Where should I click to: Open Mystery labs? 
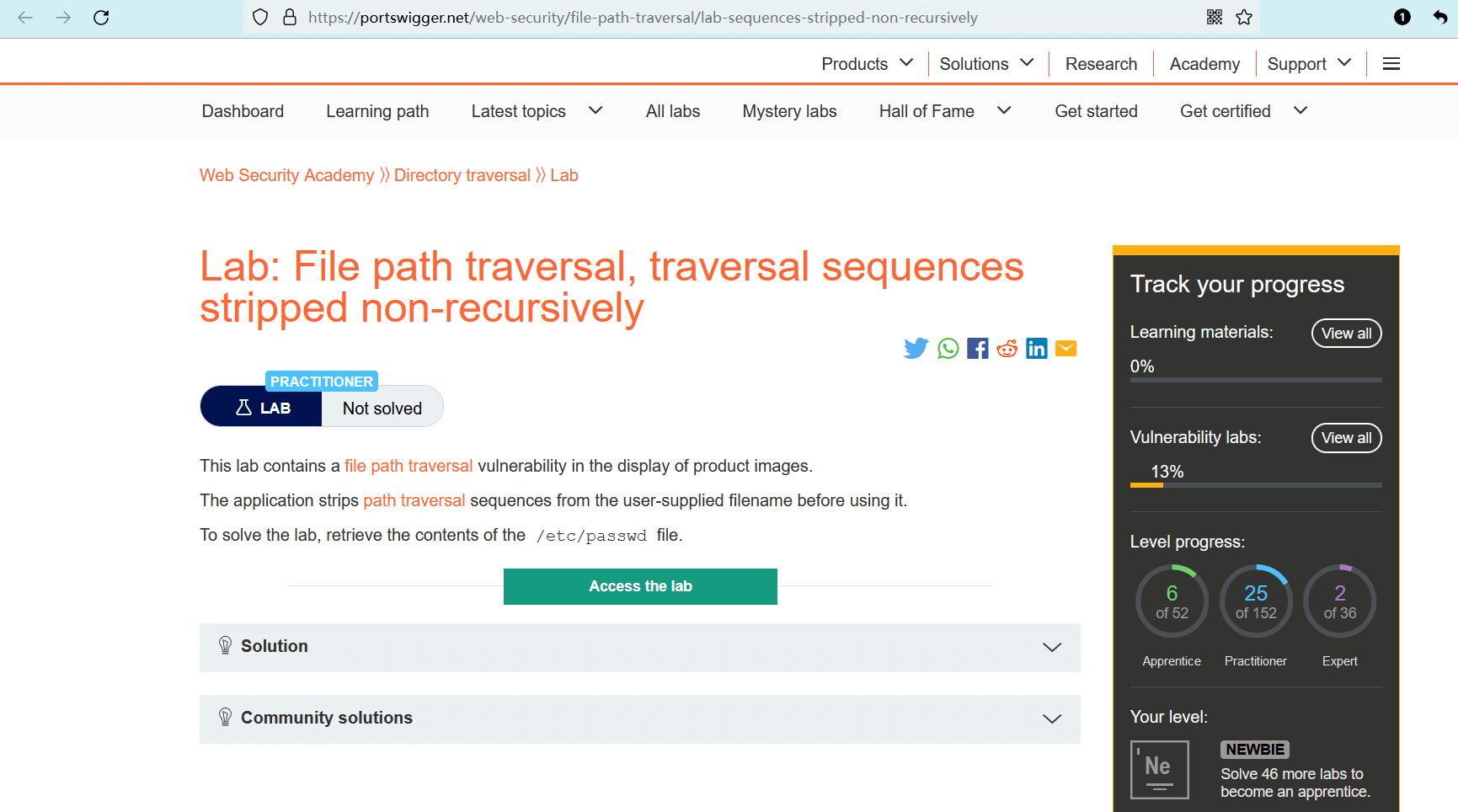click(789, 111)
